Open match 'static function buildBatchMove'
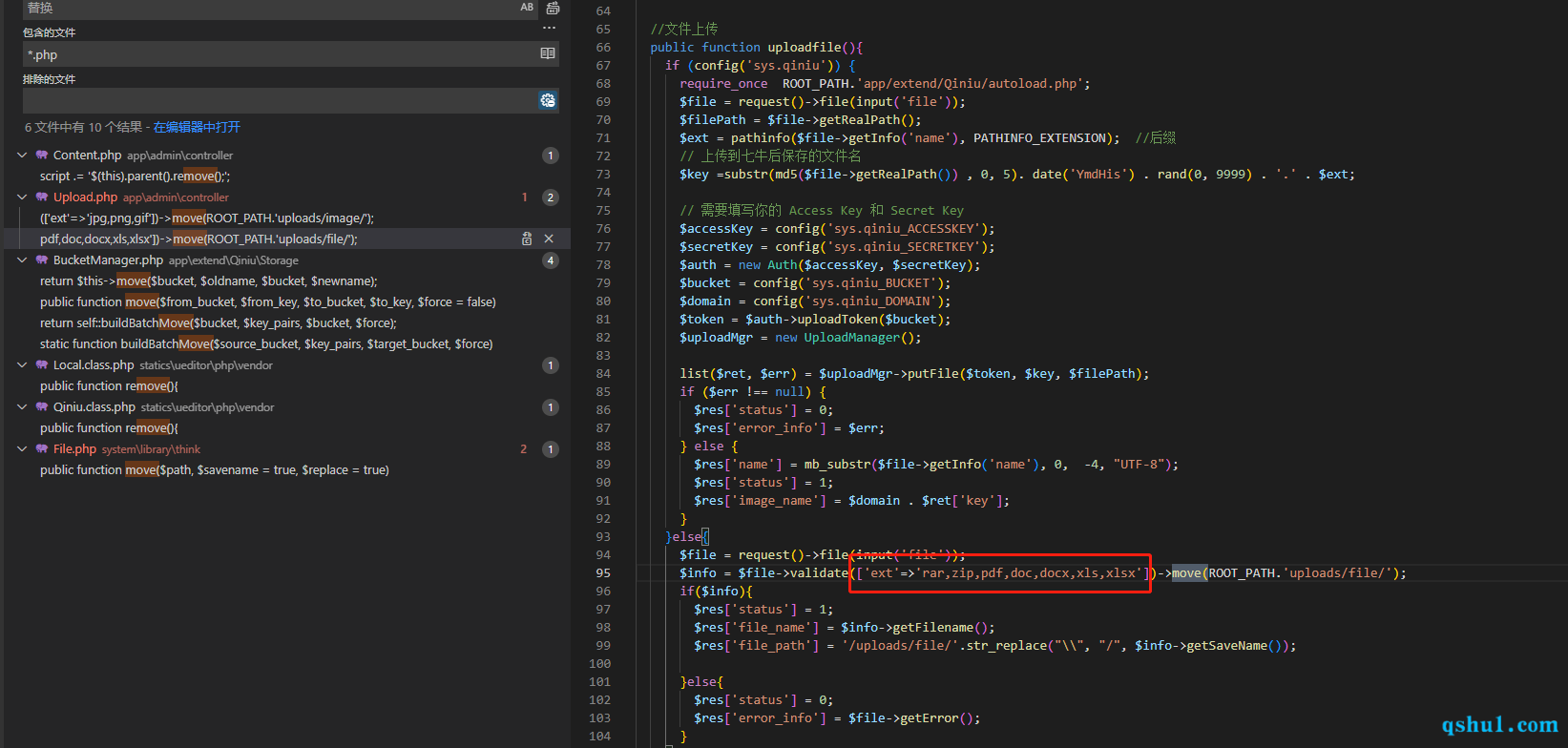Image resolution: width=1568 pixels, height=748 pixels. coord(266,344)
